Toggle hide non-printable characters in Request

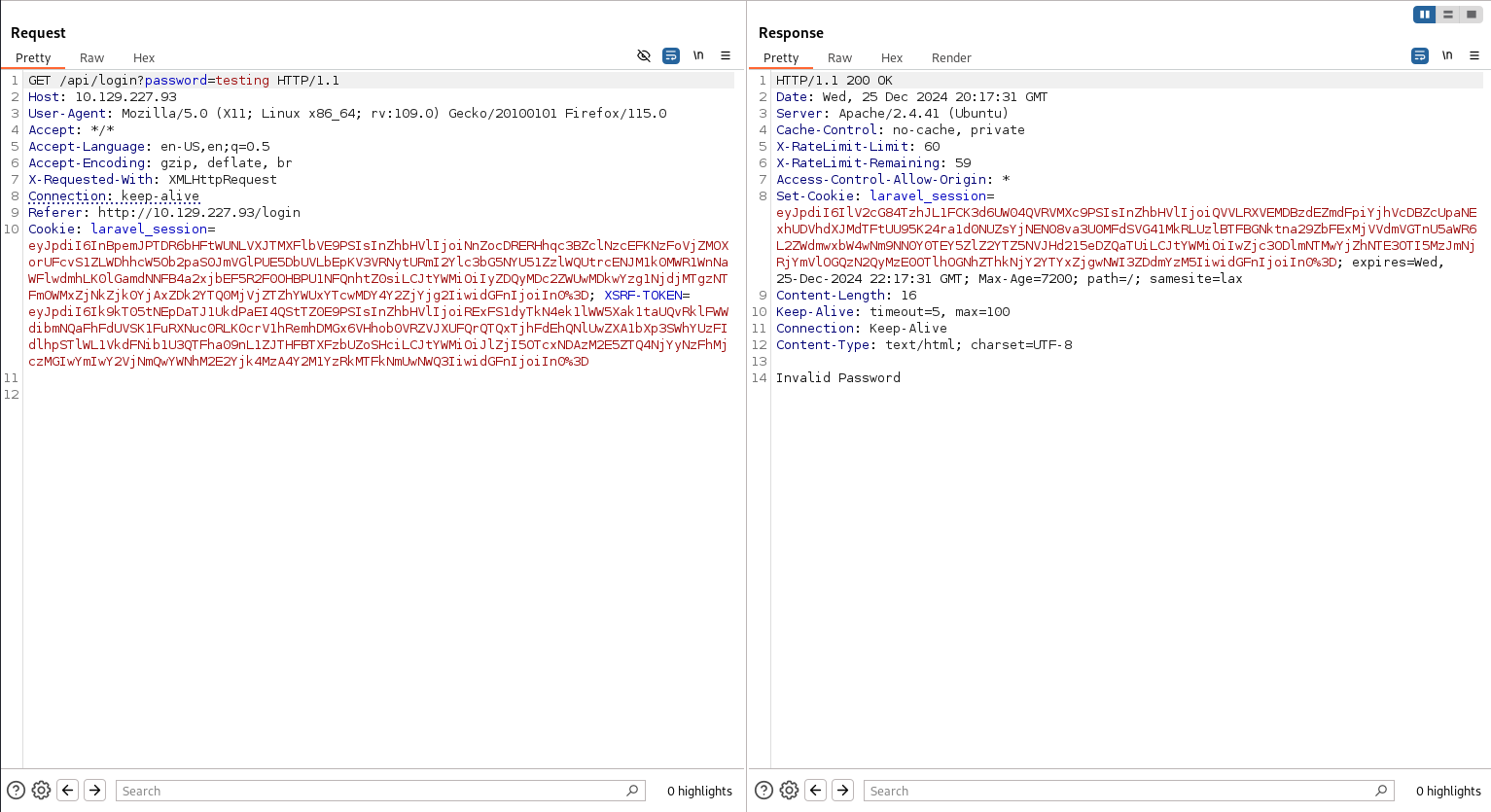(x=644, y=55)
